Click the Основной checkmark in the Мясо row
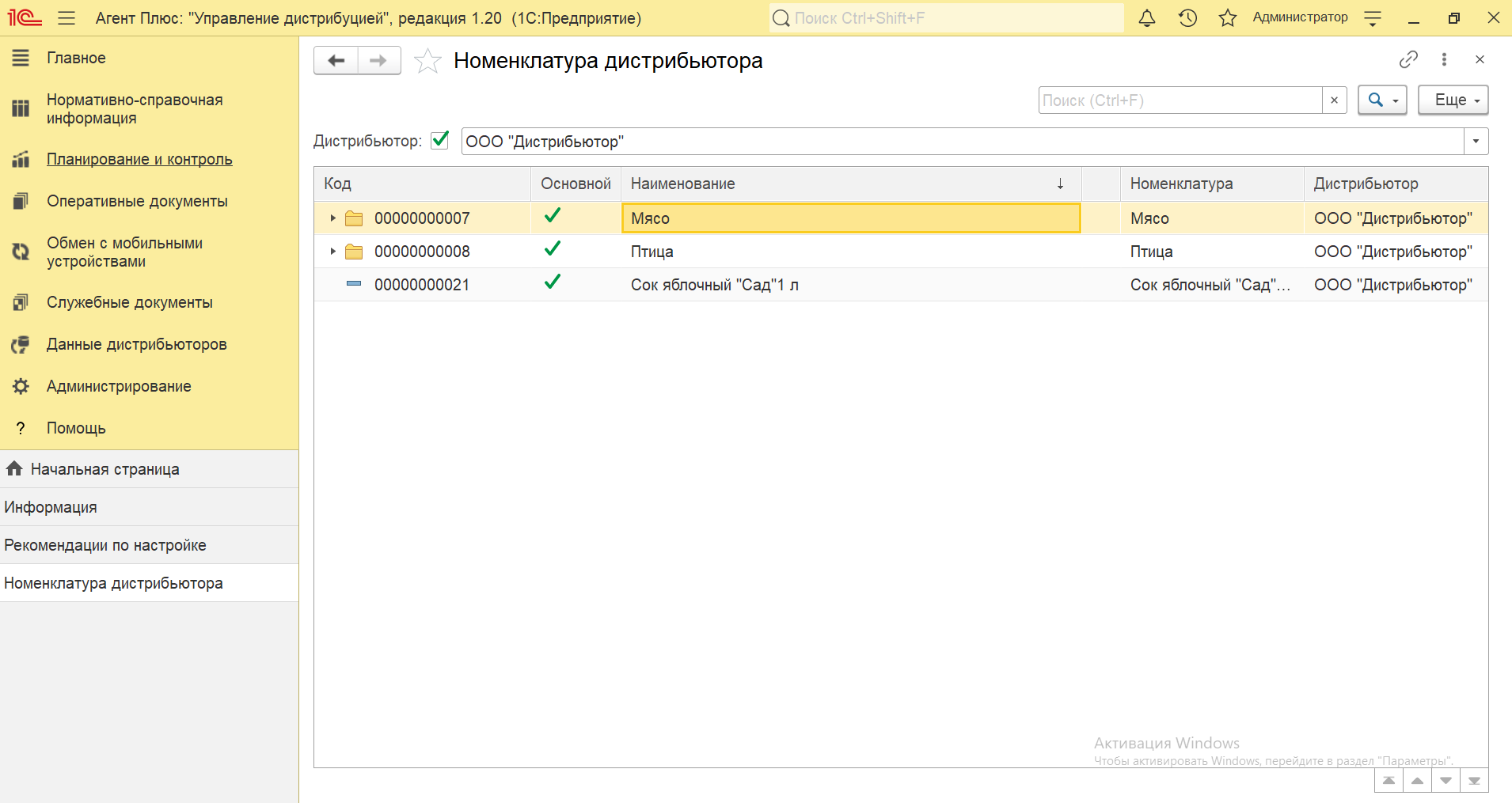1512x803 pixels. coord(553,215)
